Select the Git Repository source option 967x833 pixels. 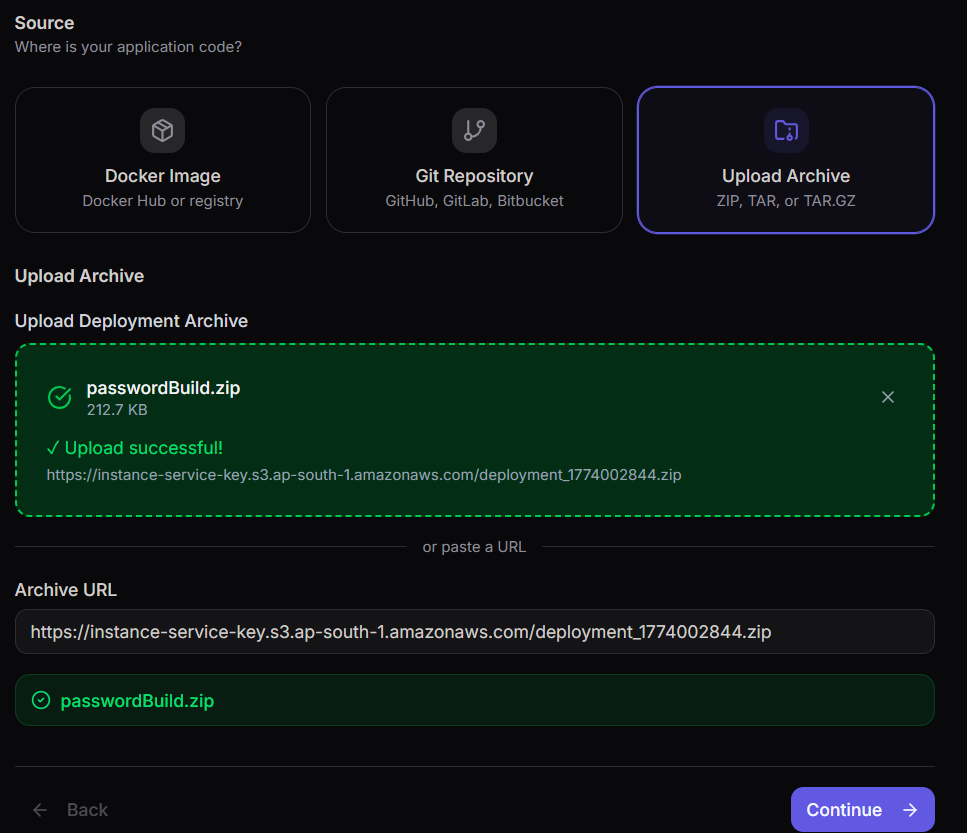tap(474, 160)
